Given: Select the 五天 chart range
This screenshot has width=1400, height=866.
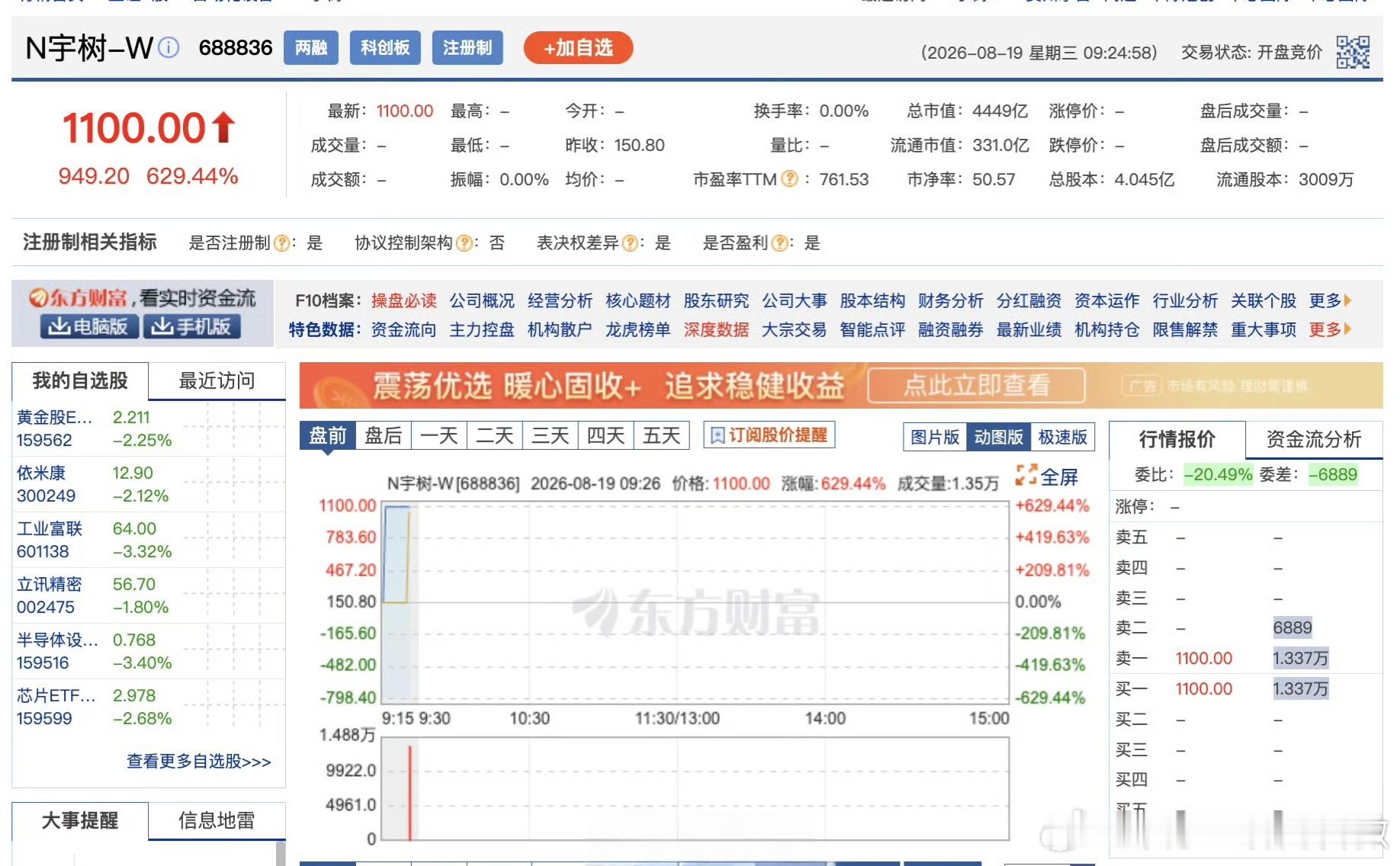Looking at the screenshot, I should click(x=662, y=435).
